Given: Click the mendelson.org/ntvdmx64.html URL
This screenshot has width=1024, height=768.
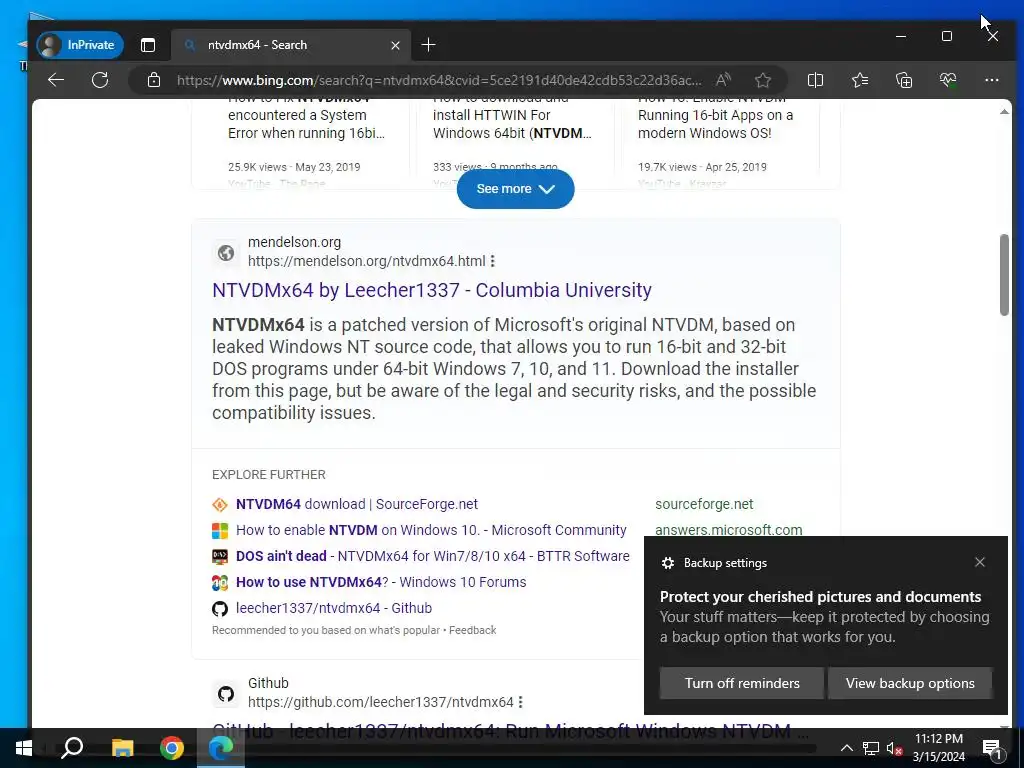Looking at the screenshot, I should (x=366, y=261).
